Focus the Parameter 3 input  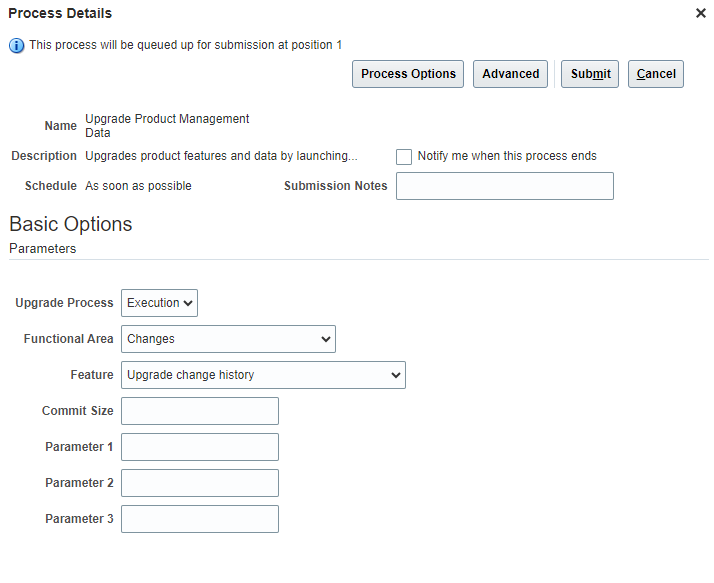200,519
